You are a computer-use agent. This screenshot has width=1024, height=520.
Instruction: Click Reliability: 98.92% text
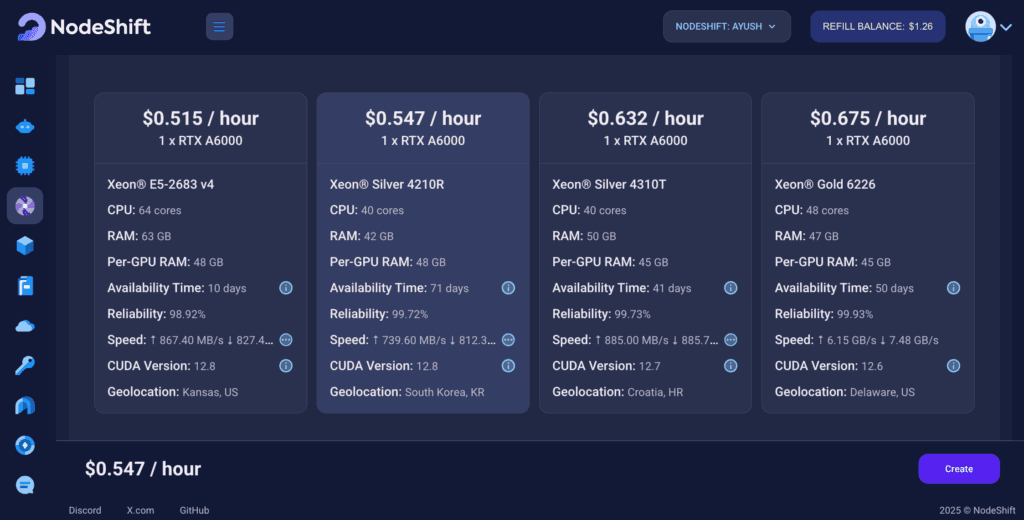click(156, 314)
